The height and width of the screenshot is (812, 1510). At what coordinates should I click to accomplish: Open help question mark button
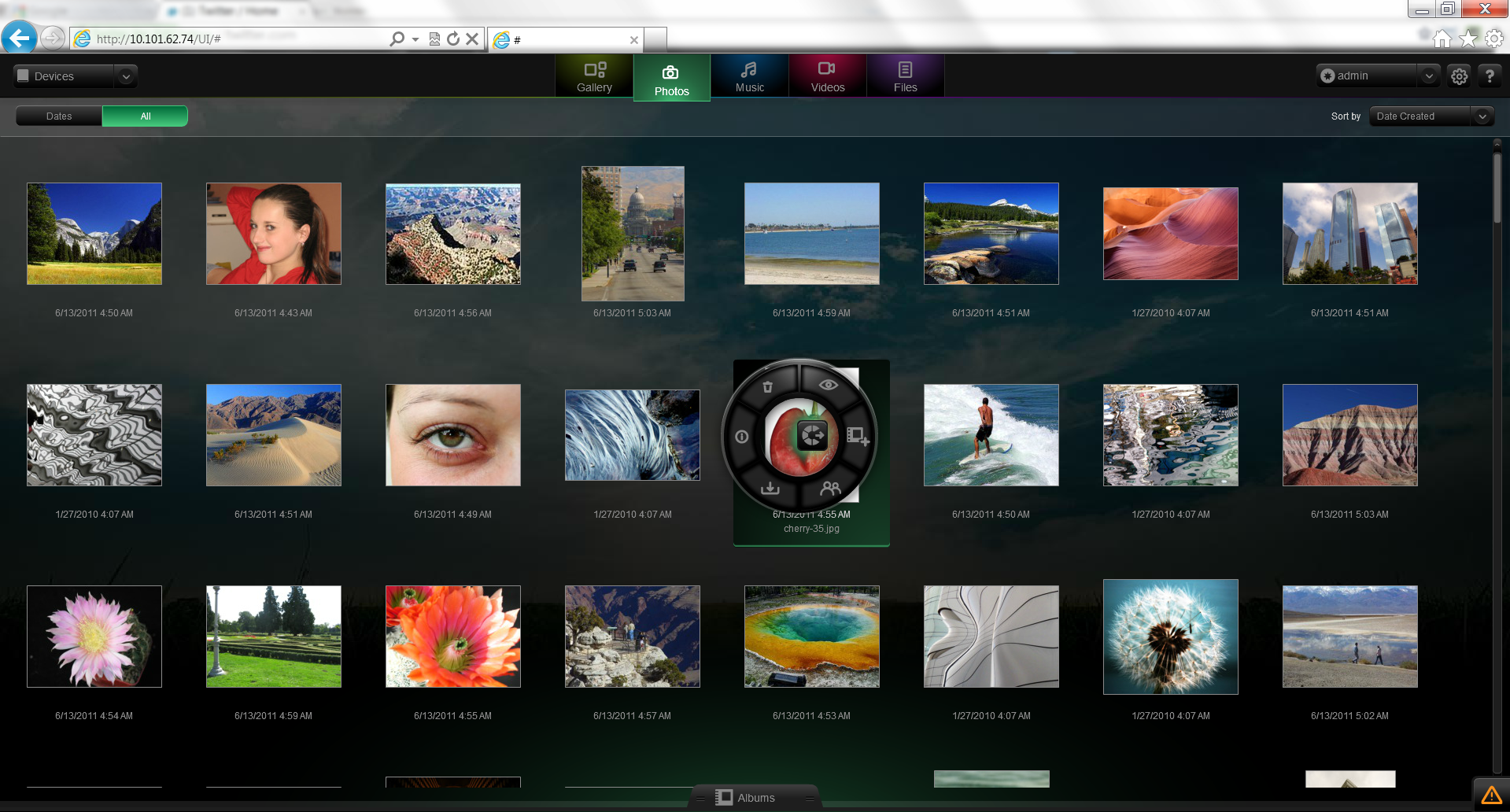click(1489, 76)
